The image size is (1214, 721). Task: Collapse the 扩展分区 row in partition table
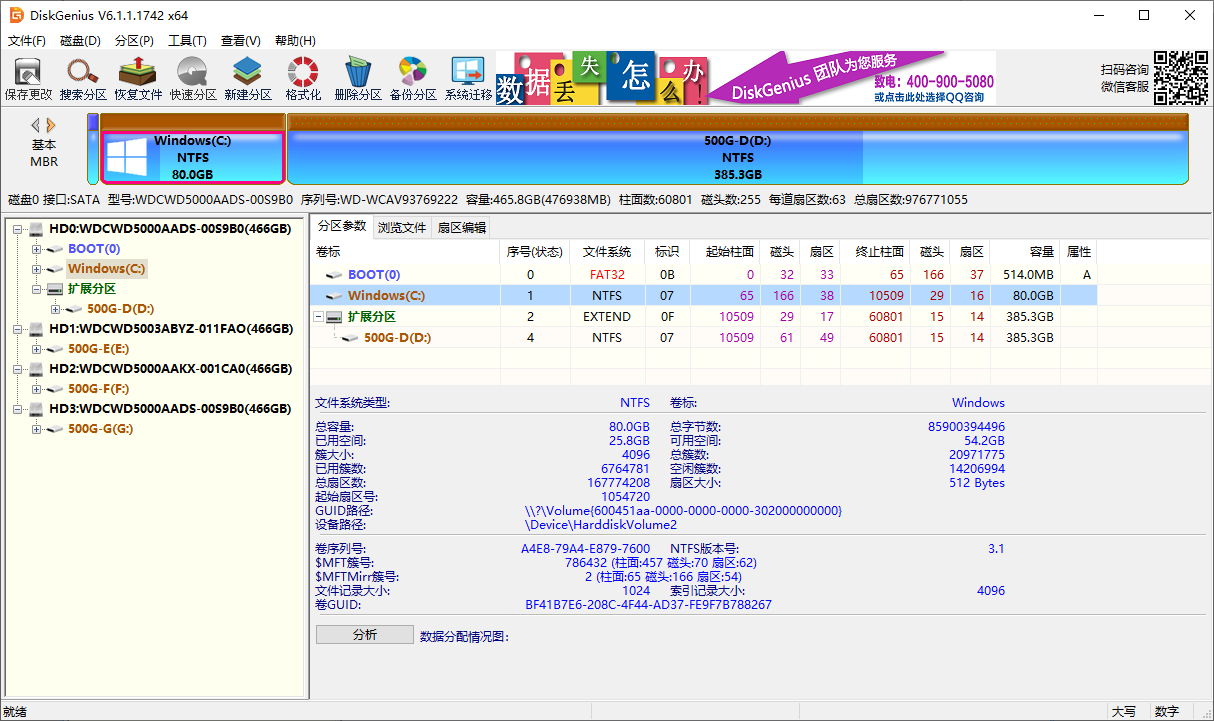point(320,317)
